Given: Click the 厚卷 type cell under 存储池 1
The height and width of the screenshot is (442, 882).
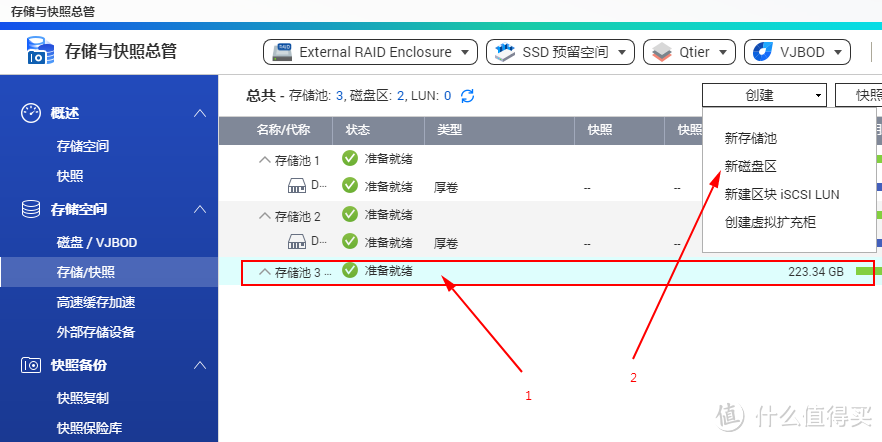Looking at the screenshot, I should coord(446,187).
